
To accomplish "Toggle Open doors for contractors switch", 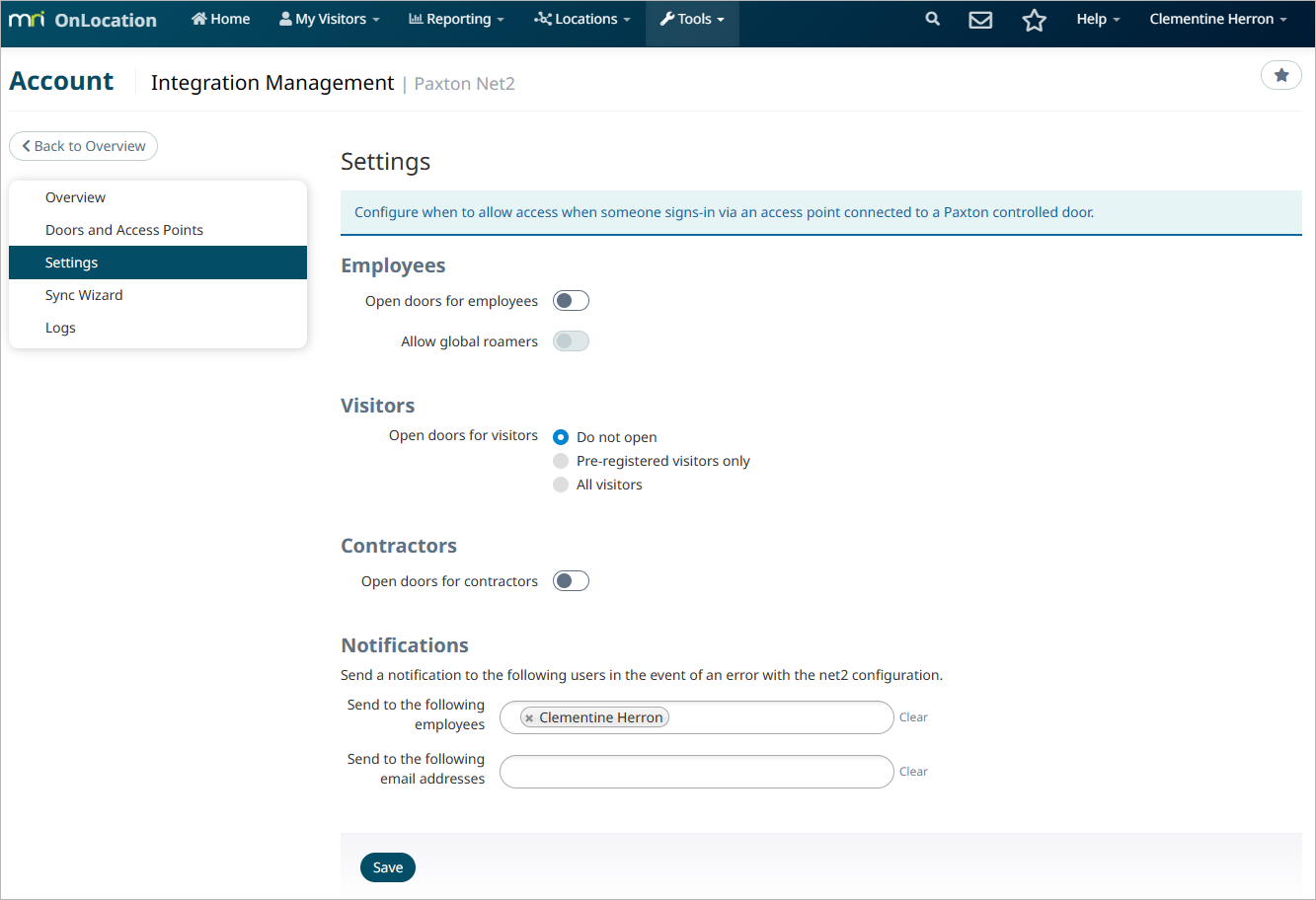I will (571, 581).
